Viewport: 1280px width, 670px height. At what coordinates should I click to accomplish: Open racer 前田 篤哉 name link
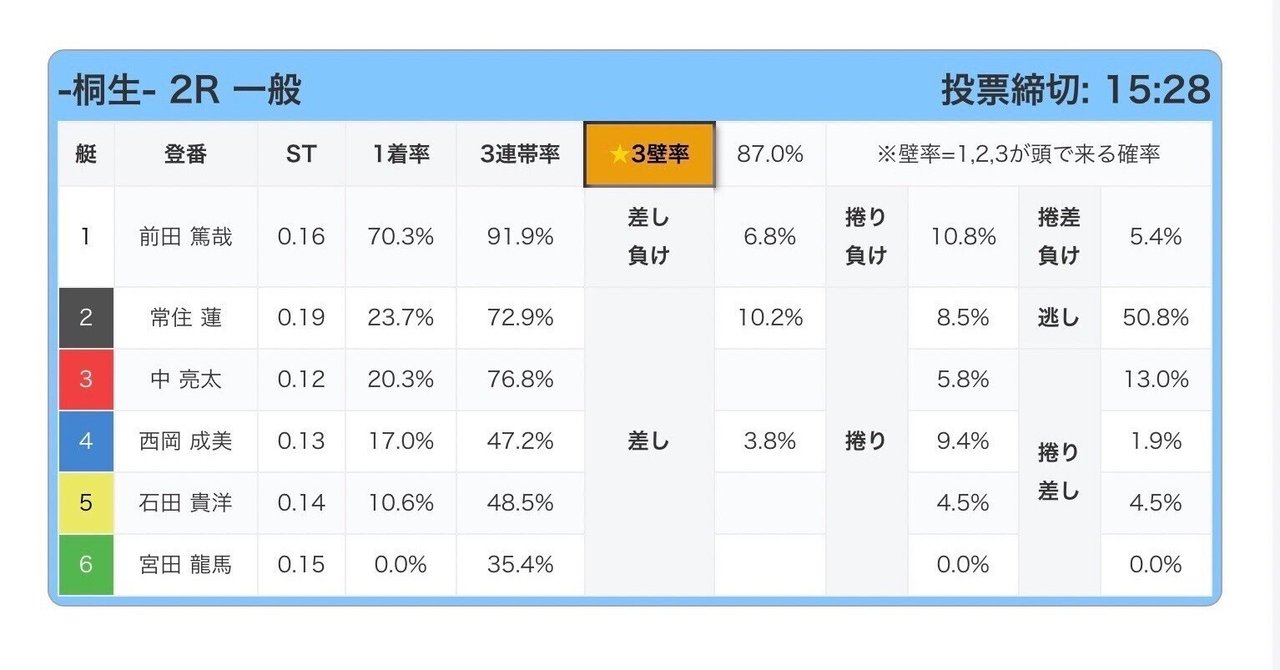pyautogui.click(x=186, y=237)
